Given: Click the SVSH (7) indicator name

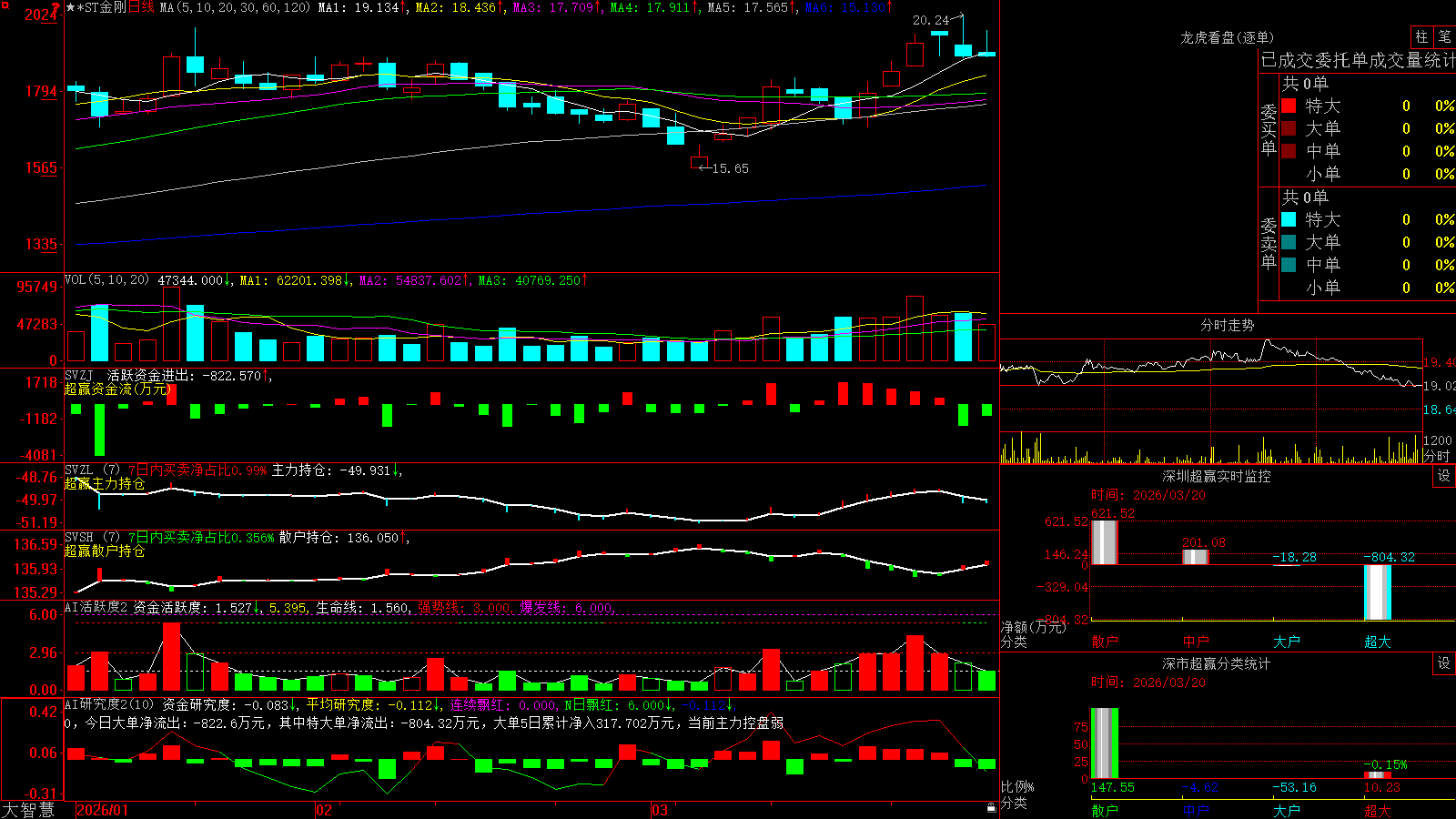Looking at the screenshot, I should (x=92, y=538).
